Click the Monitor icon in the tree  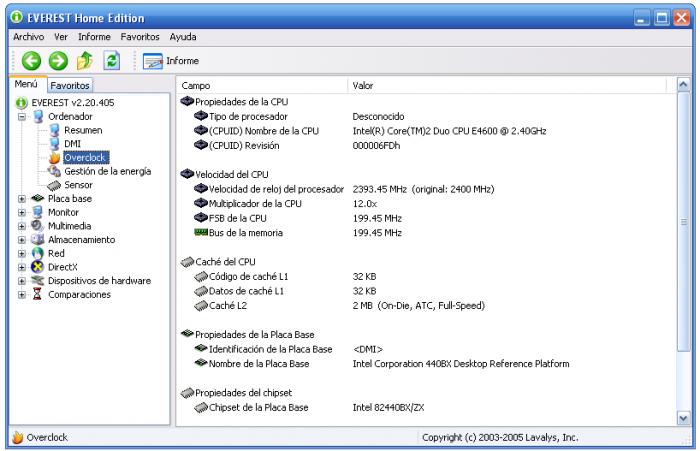pos(38,212)
